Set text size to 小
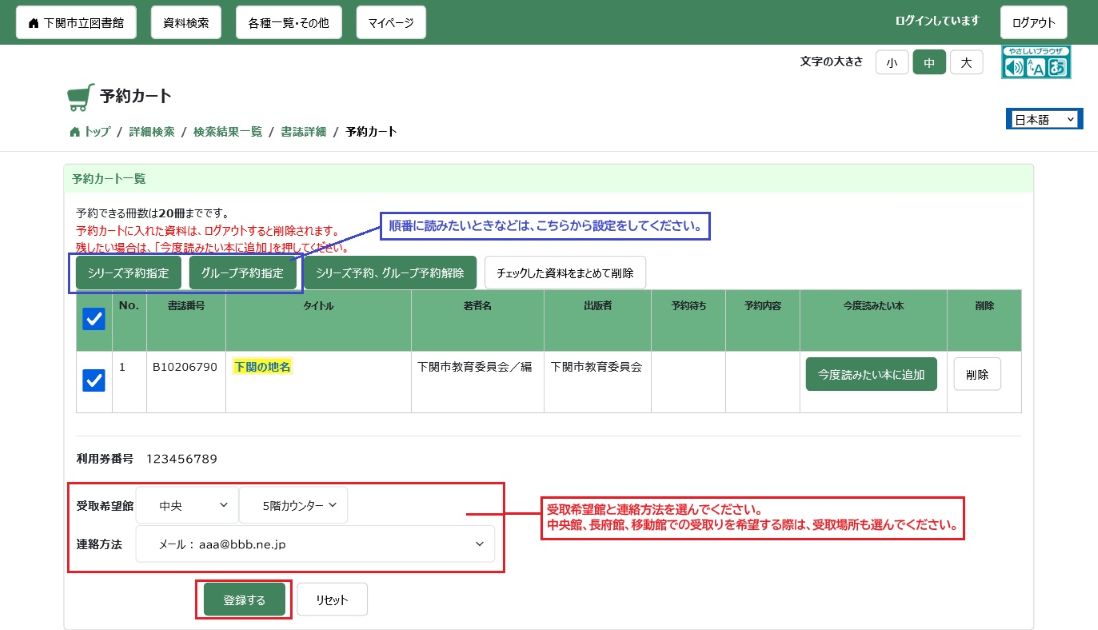The image size is (1098, 630). coord(891,62)
